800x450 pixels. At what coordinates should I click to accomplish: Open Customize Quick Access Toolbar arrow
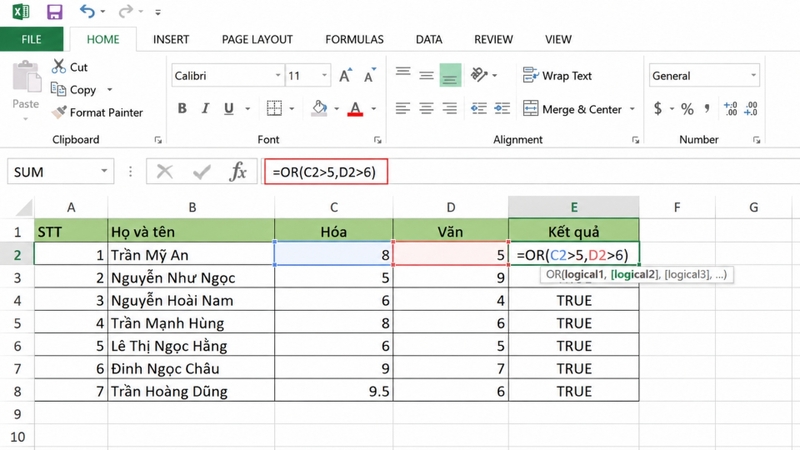[158, 12]
